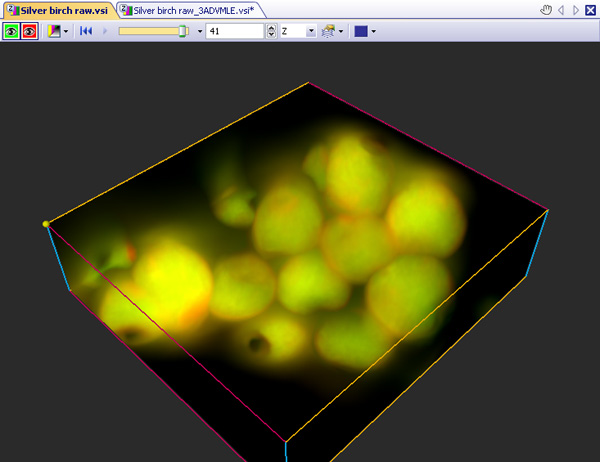Open the background color dropdown arrow
Image resolution: width=600 pixels, height=462 pixels.
(x=373, y=31)
